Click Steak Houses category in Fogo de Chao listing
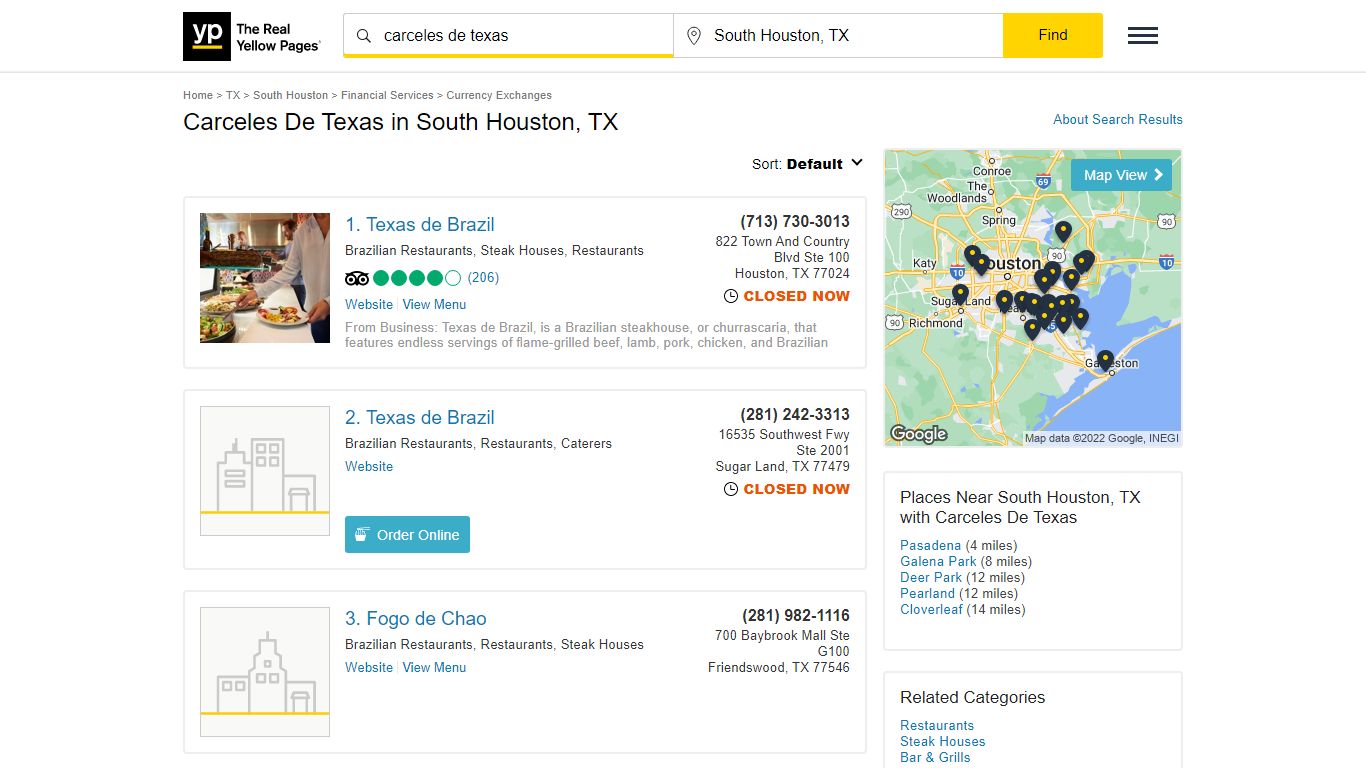This screenshot has height=768, width=1366. pos(602,644)
